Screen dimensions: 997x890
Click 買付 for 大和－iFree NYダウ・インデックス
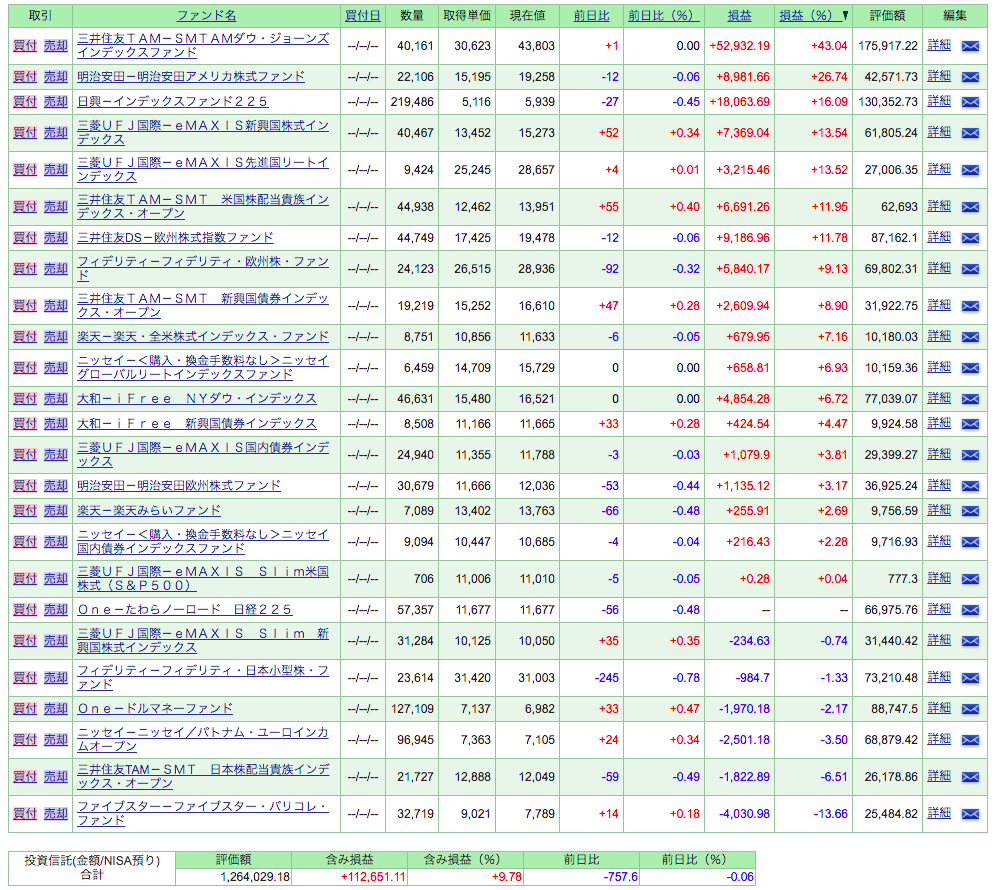coord(25,399)
